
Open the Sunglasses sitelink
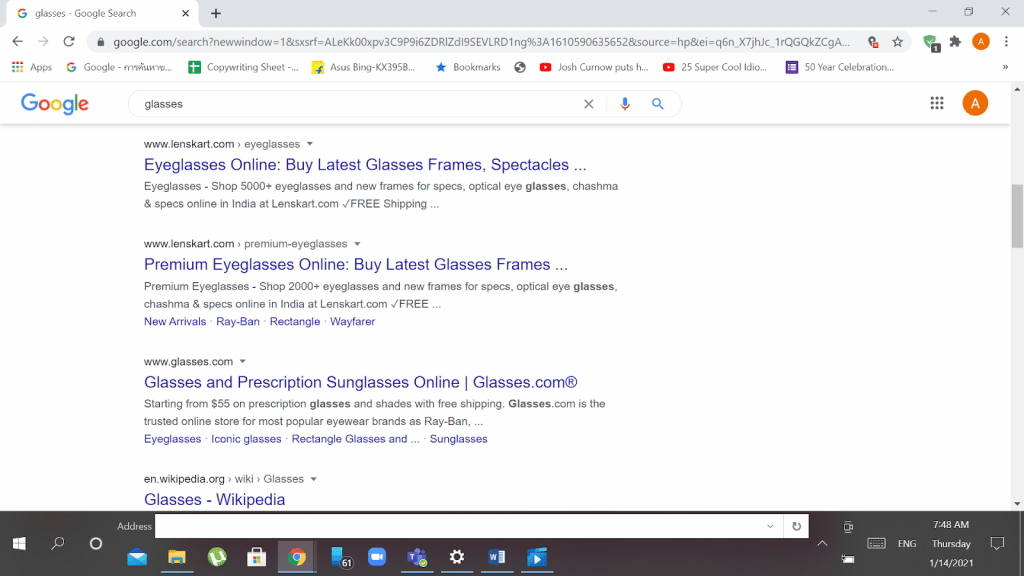tap(458, 439)
